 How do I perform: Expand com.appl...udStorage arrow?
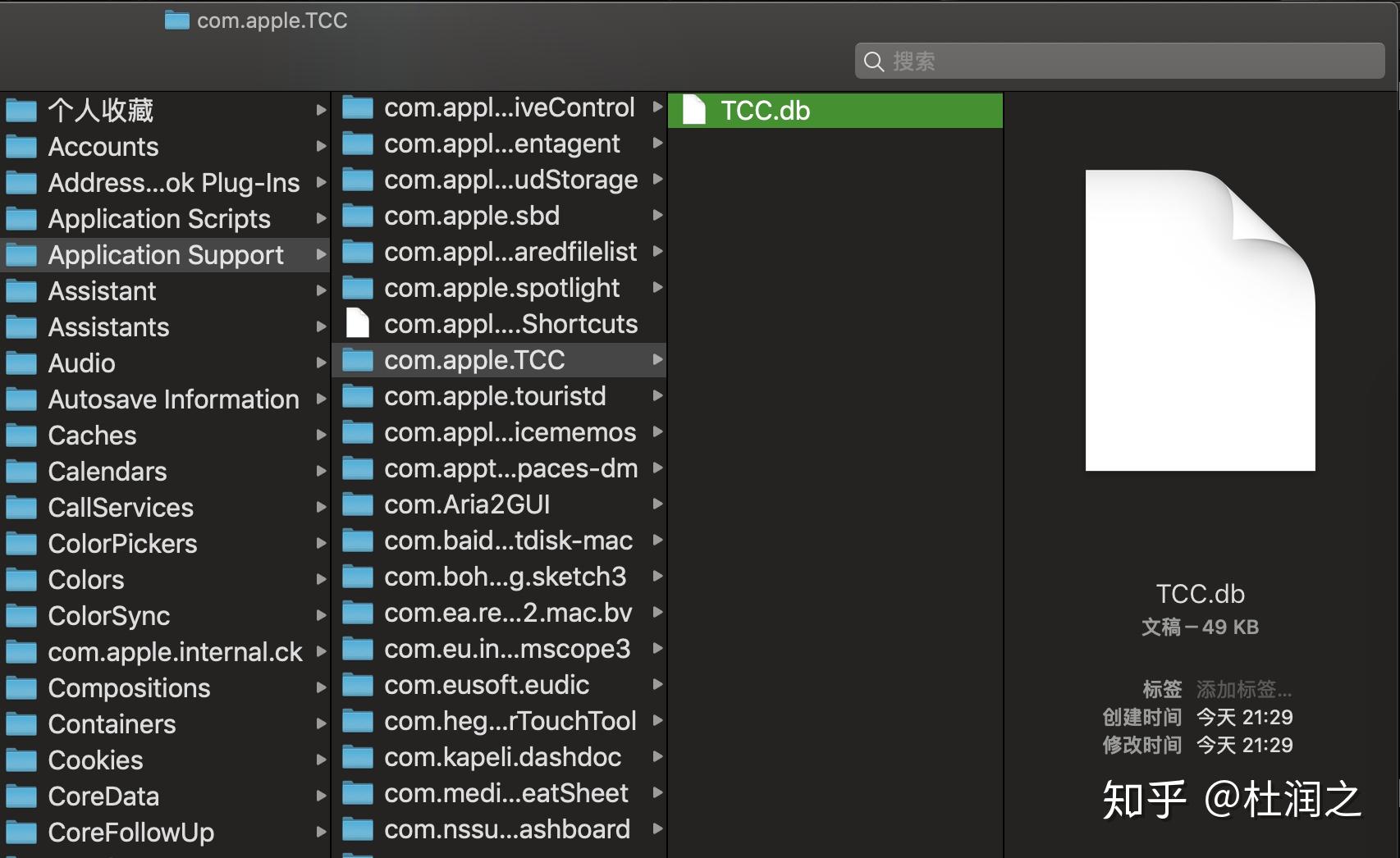657,179
